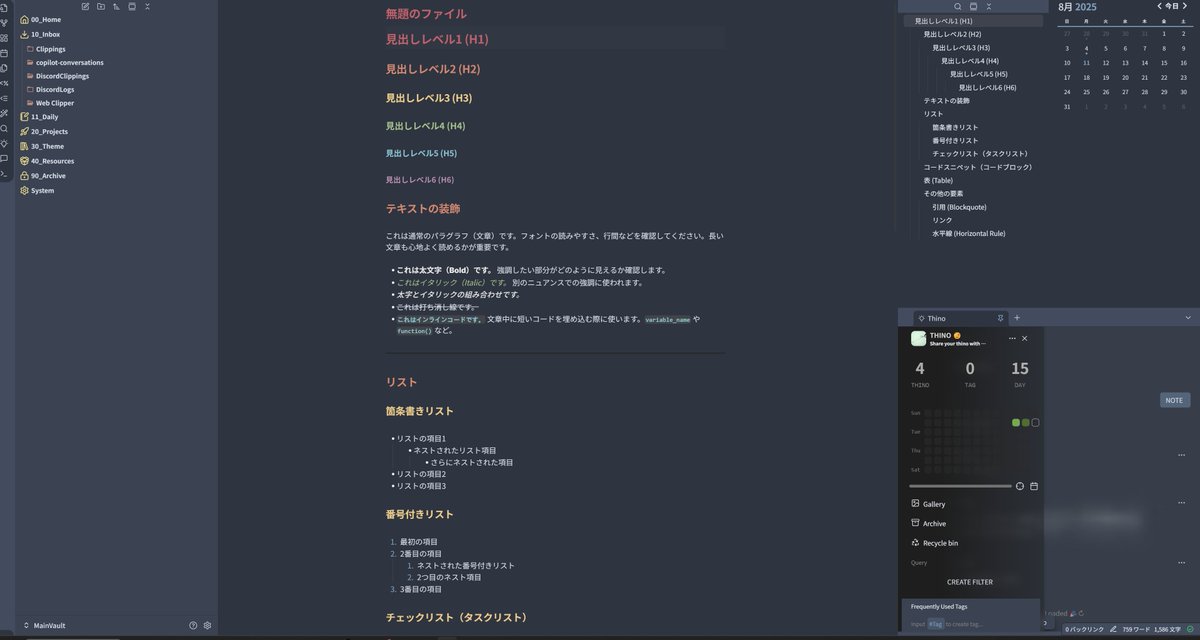
Task: Click the pencil edit mode icon in status bar
Action: (x=1113, y=629)
